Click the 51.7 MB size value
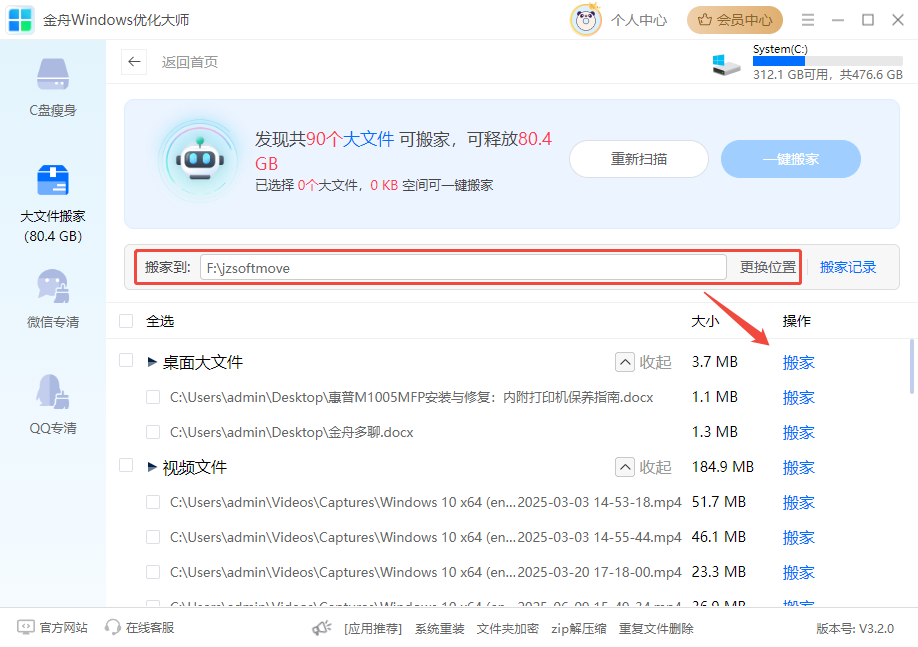Image resolution: width=918 pixels, height=647 pixels. pos(718,502)
